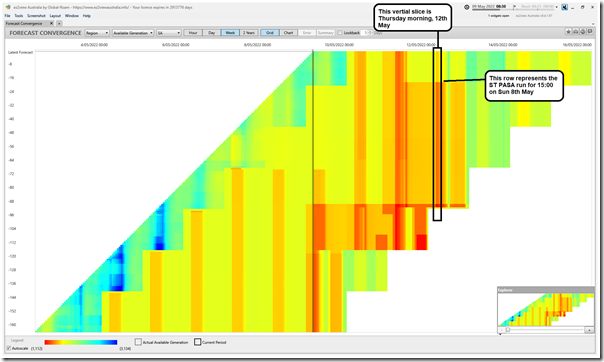Switch to Chart view button
The height and width of the screenshot is (362, 604).
tap(288, 33)
